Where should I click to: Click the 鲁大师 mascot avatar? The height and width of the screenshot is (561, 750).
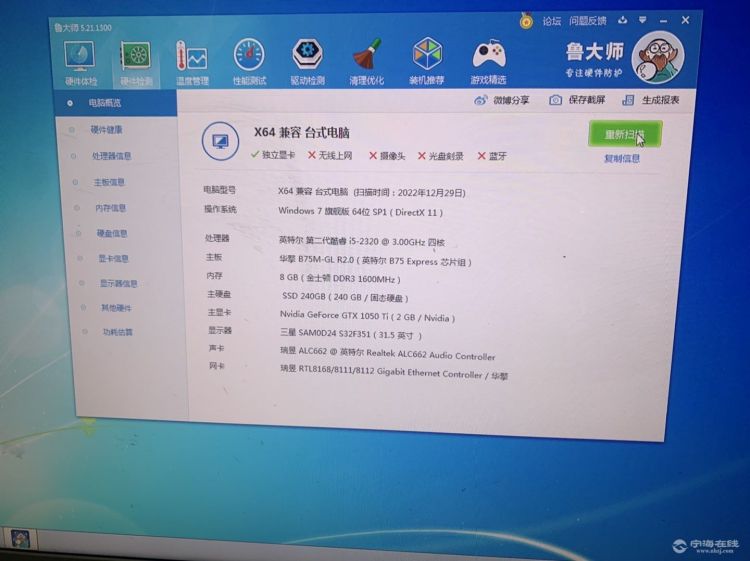[658, 57]
